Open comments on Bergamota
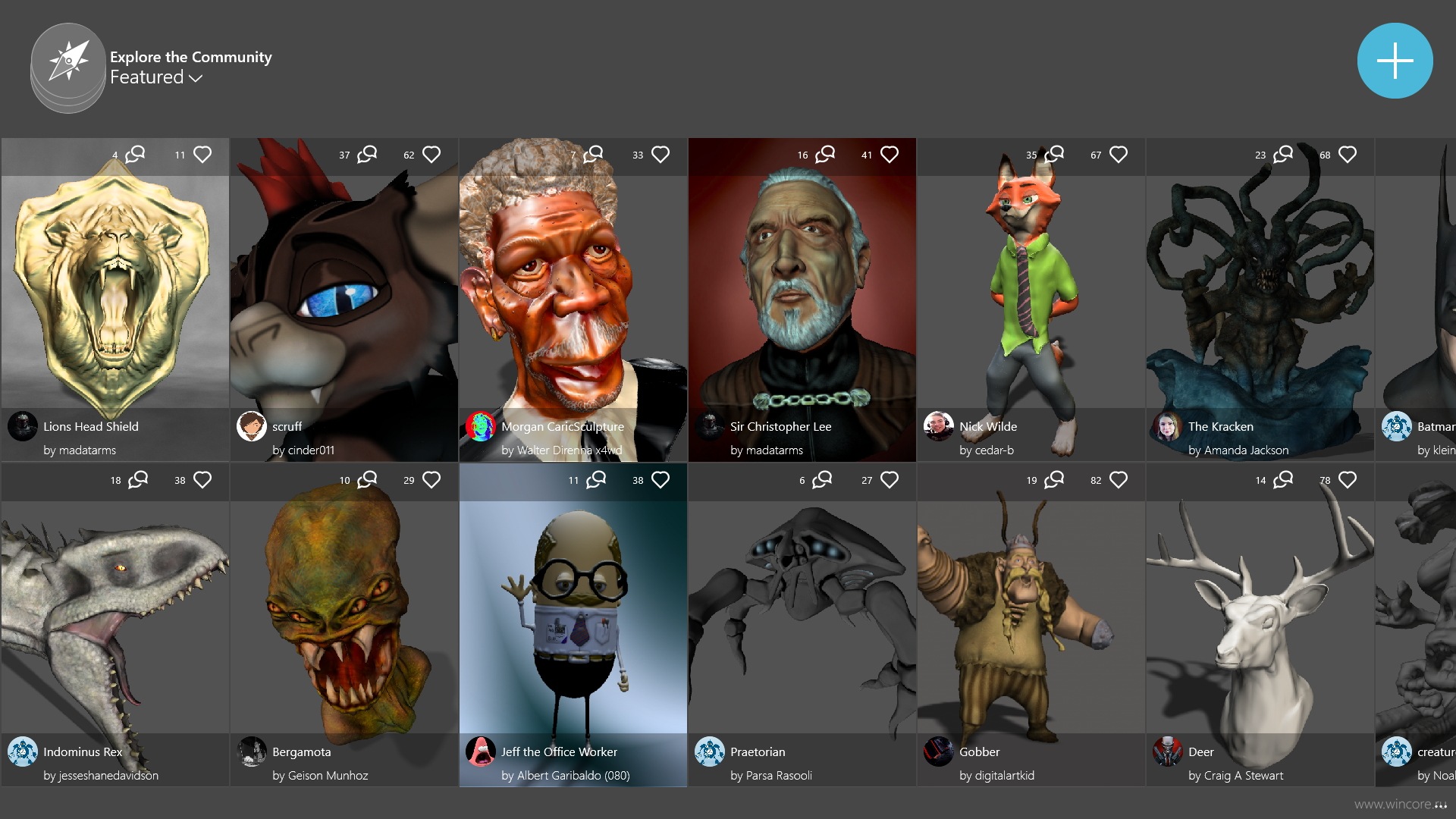Viewport: 1456px width, 819px height. coord(367,480)
